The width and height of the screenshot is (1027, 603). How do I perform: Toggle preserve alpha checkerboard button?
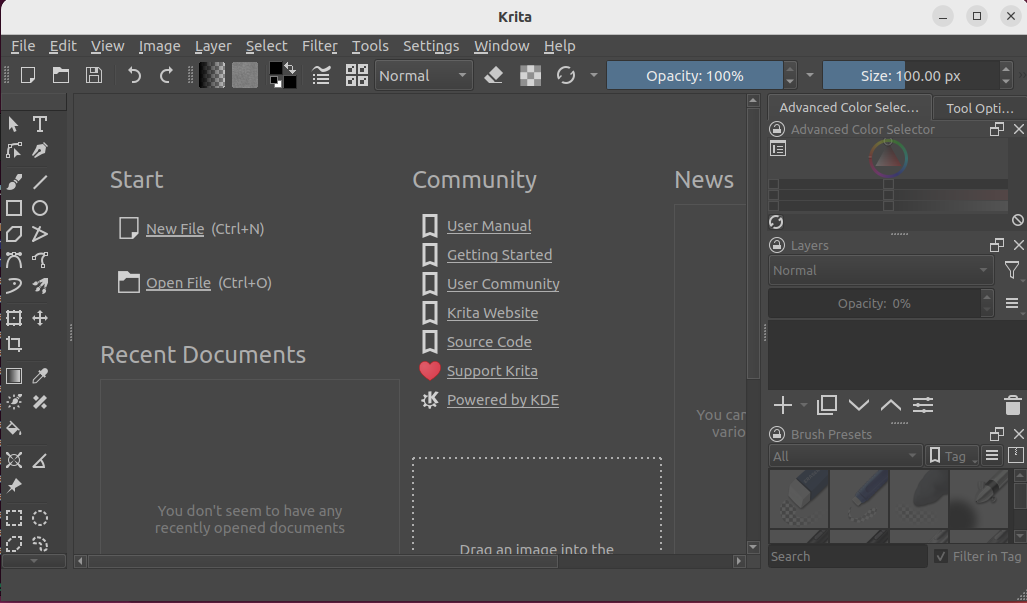(531, 75)
